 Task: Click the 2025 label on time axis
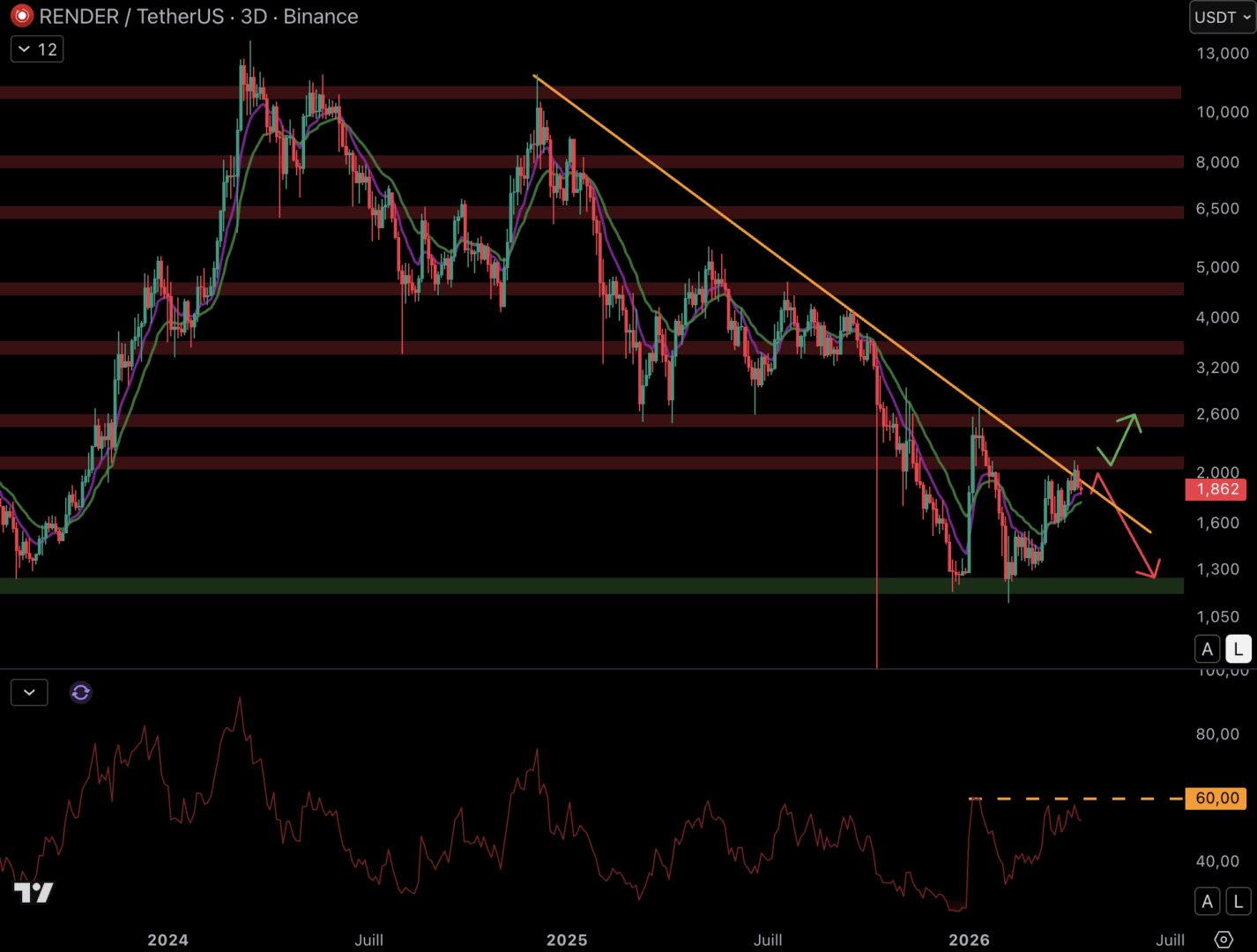pyautogui.click(x=567, y=940)
